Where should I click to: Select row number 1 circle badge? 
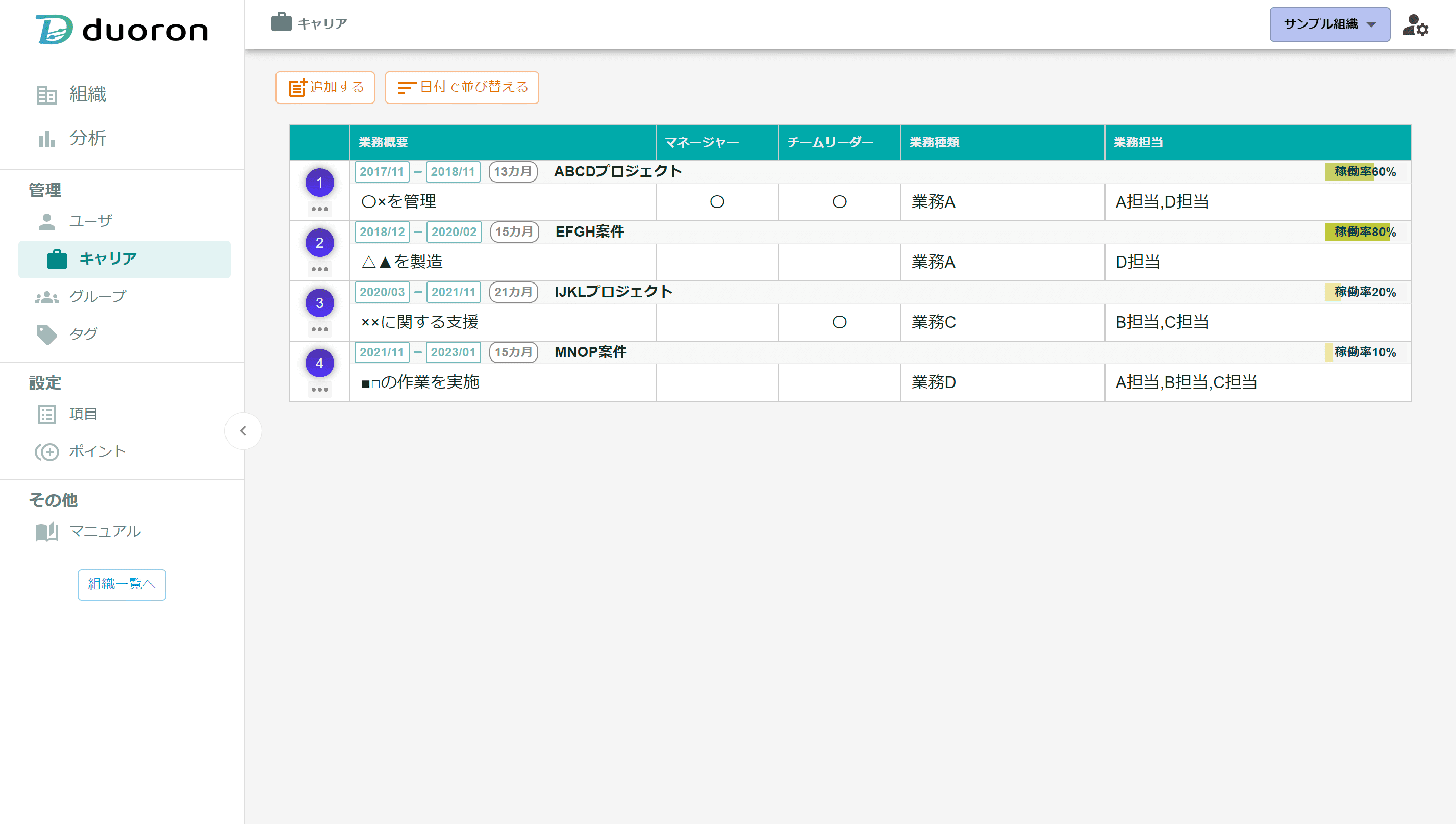pyautogui.click(x=320, y=182)
